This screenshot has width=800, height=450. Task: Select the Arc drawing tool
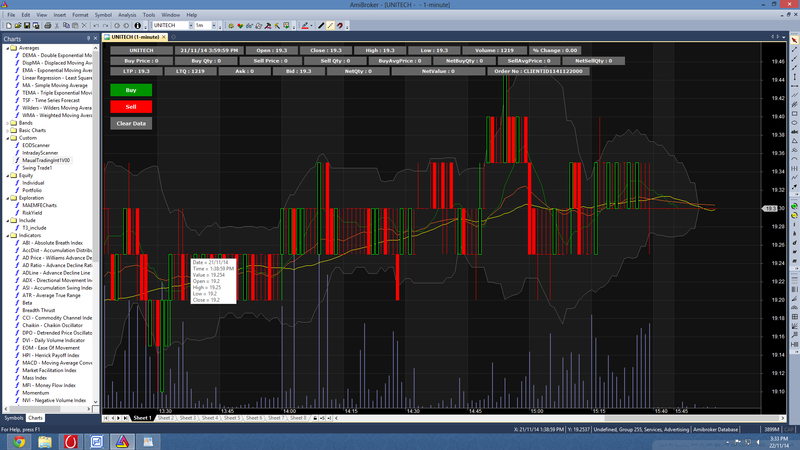[x=794, y=159]
